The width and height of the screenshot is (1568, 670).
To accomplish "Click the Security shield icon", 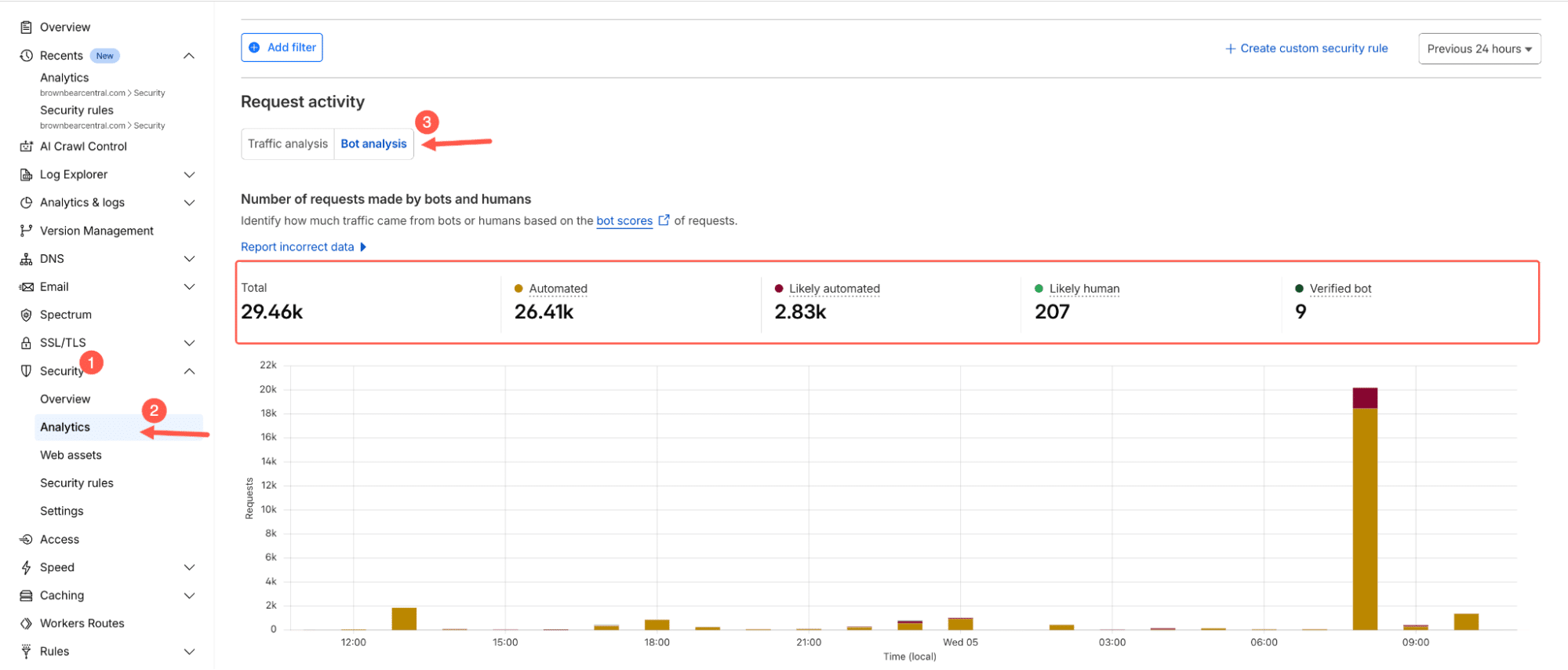I will pos(26,371).
